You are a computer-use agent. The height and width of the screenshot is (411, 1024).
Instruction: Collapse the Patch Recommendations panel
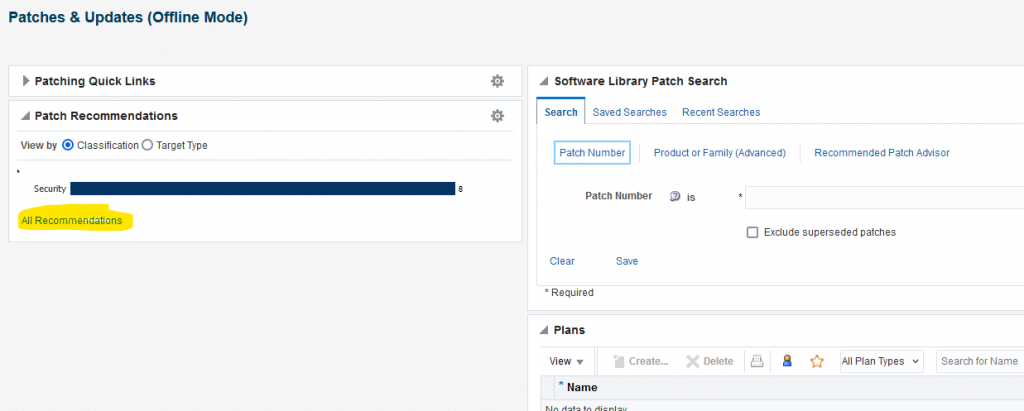click(26, 116)
